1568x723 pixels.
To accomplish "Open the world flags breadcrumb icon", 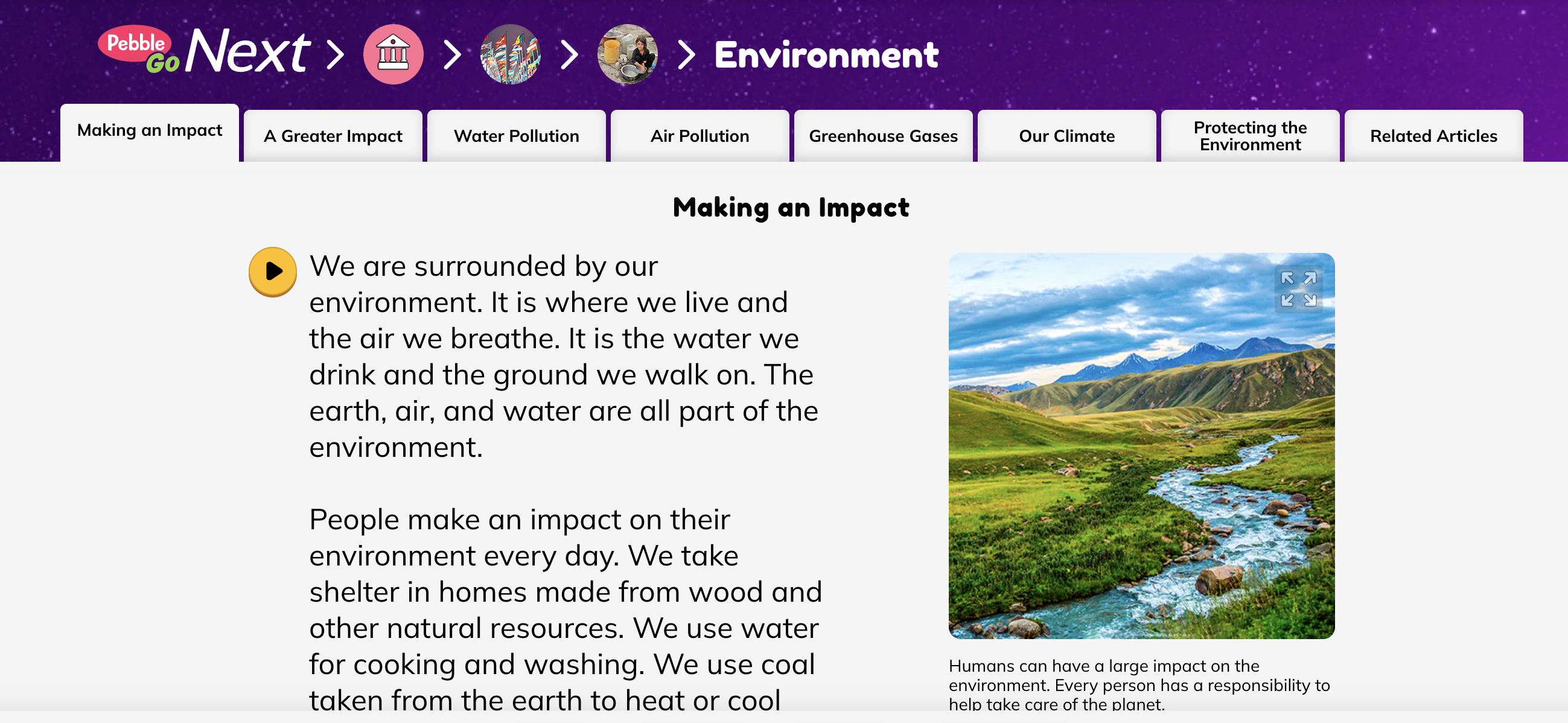I will pos(510,55).
